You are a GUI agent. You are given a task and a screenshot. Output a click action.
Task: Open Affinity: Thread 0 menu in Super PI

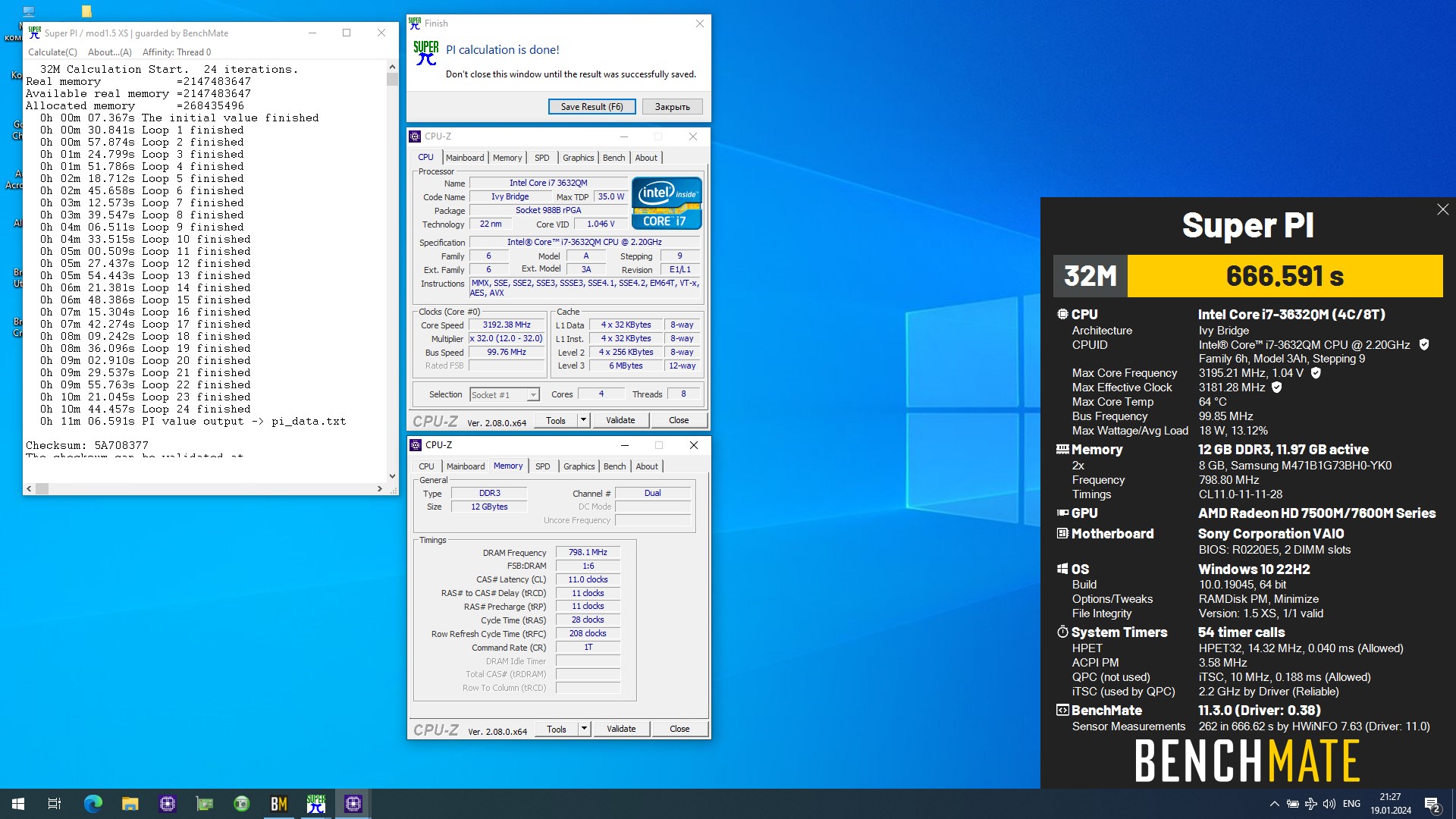177,52
